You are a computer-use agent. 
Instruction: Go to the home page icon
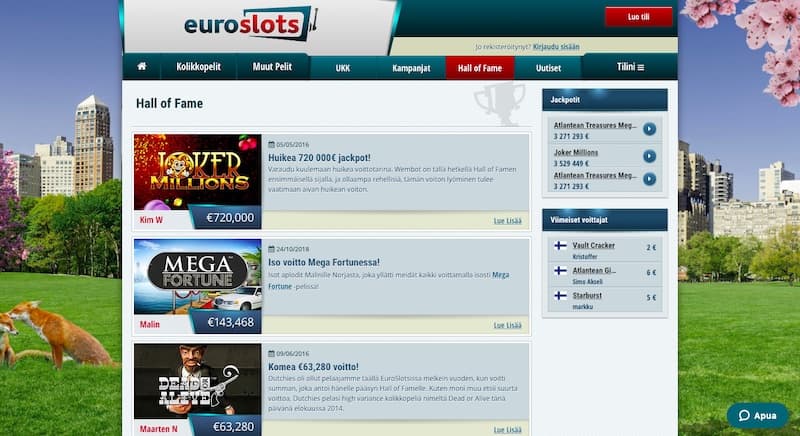click(142, 66)
